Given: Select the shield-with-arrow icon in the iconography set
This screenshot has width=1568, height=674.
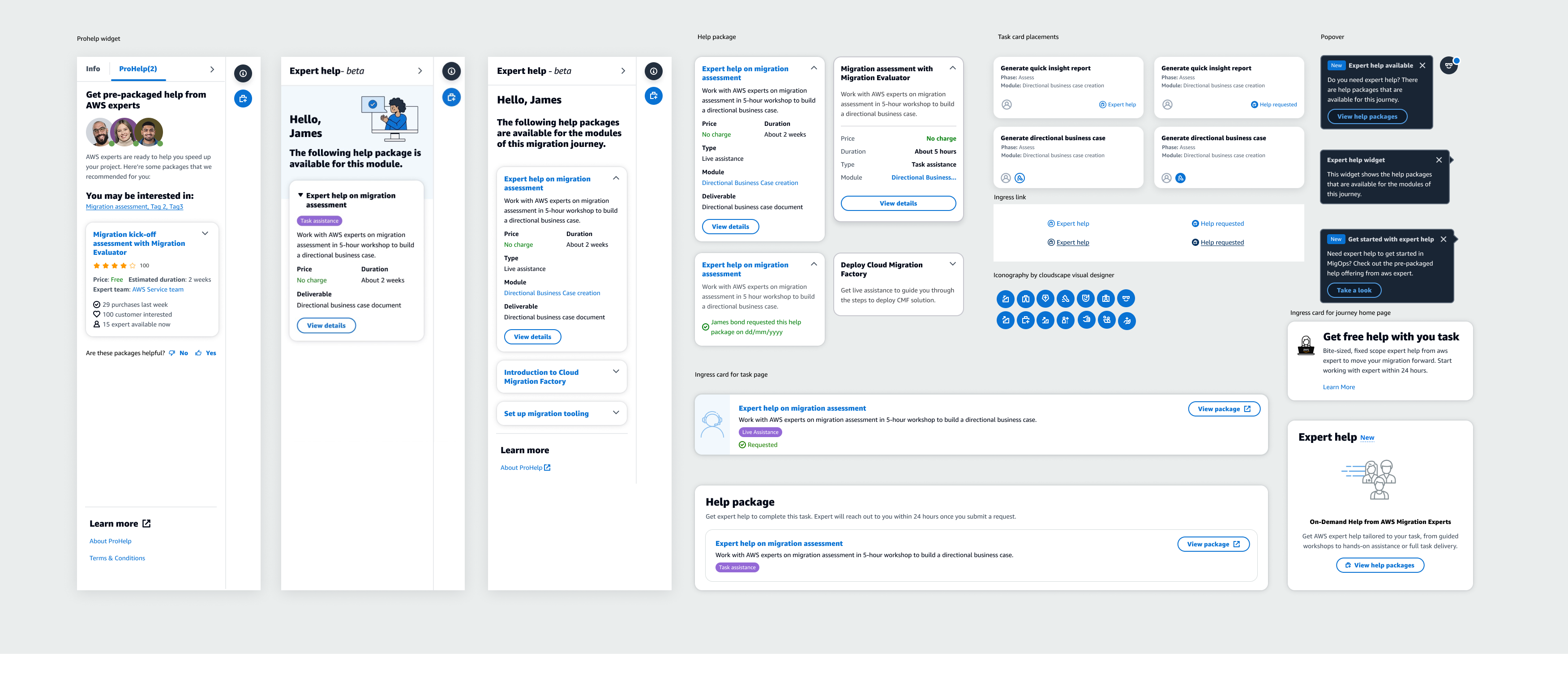Looking at the screenshot, I should (1046, 298).
